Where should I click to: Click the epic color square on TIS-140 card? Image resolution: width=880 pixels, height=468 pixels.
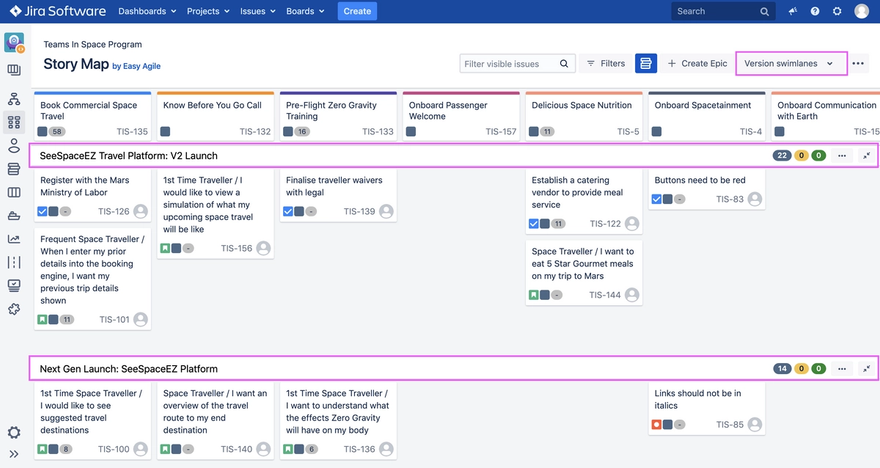click(176, 449)
